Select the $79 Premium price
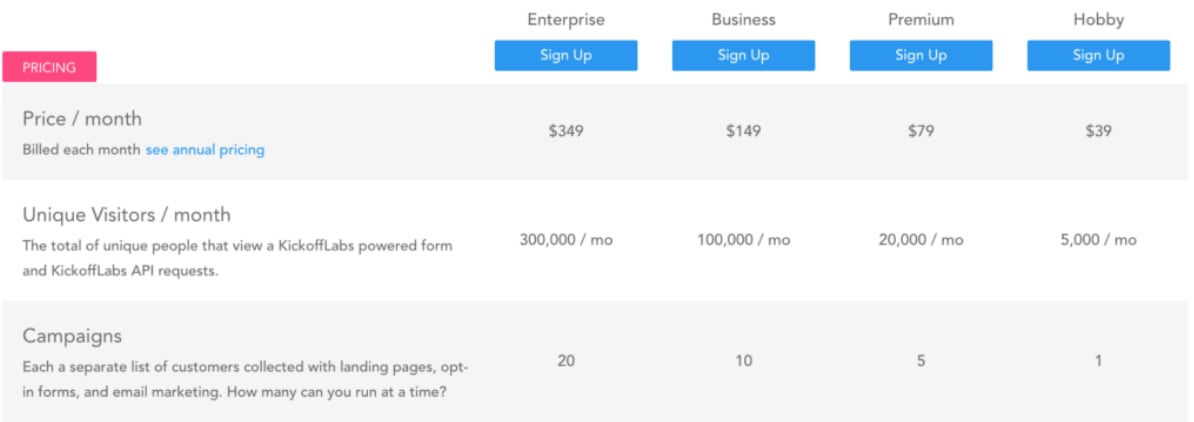 921,131
